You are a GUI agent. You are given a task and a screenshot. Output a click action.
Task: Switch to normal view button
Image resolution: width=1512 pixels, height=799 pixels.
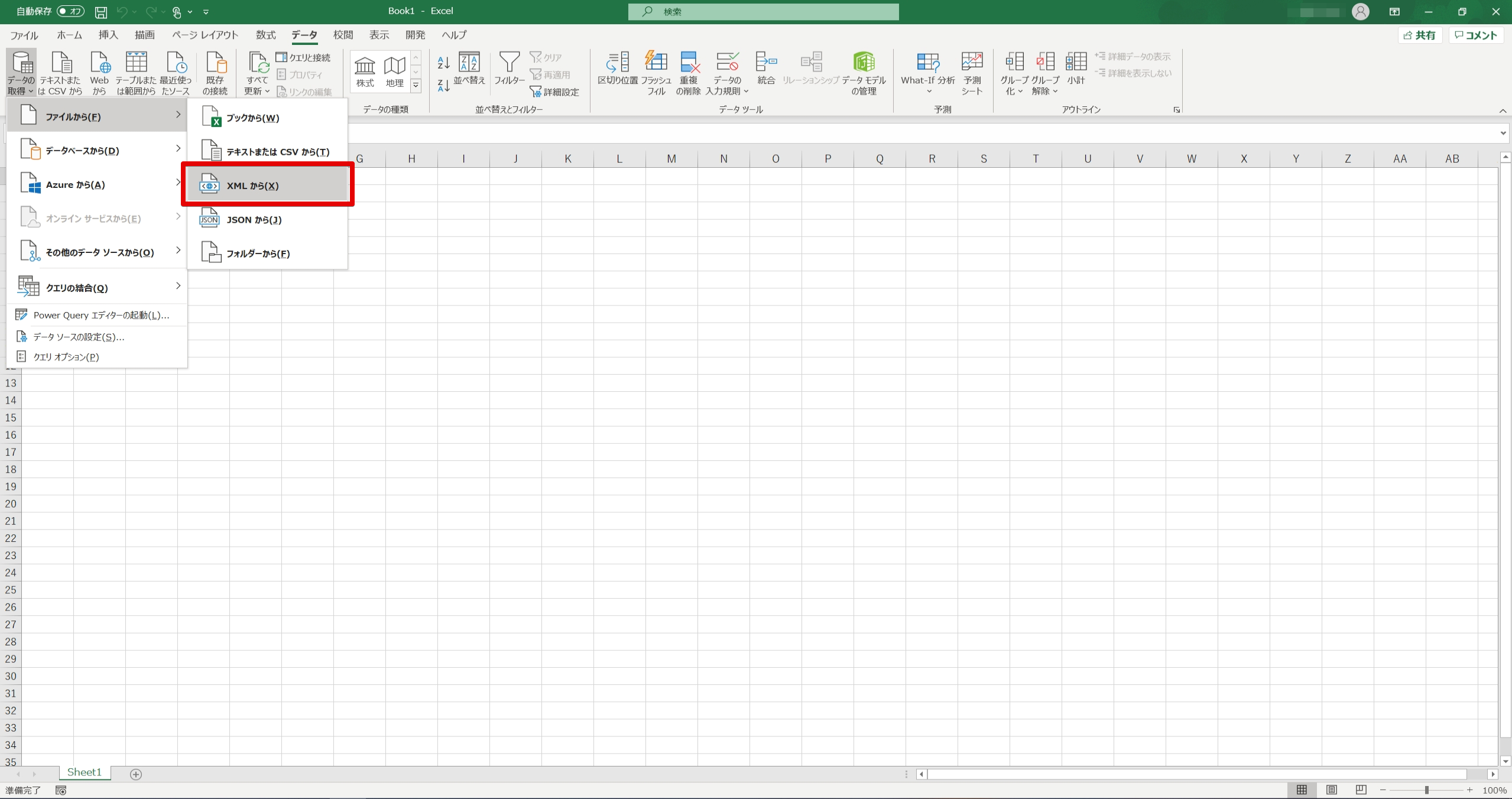1302,790
